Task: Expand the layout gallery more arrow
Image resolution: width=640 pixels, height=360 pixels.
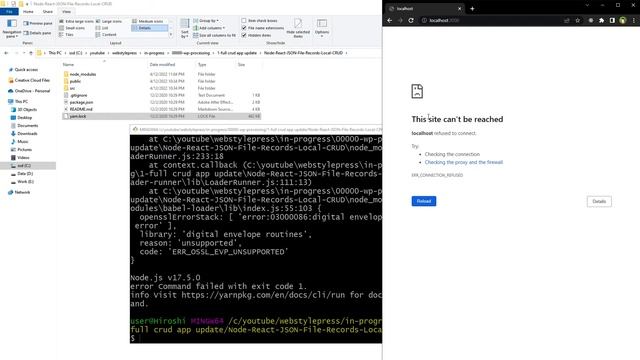Action: click(x=171, y=35)
